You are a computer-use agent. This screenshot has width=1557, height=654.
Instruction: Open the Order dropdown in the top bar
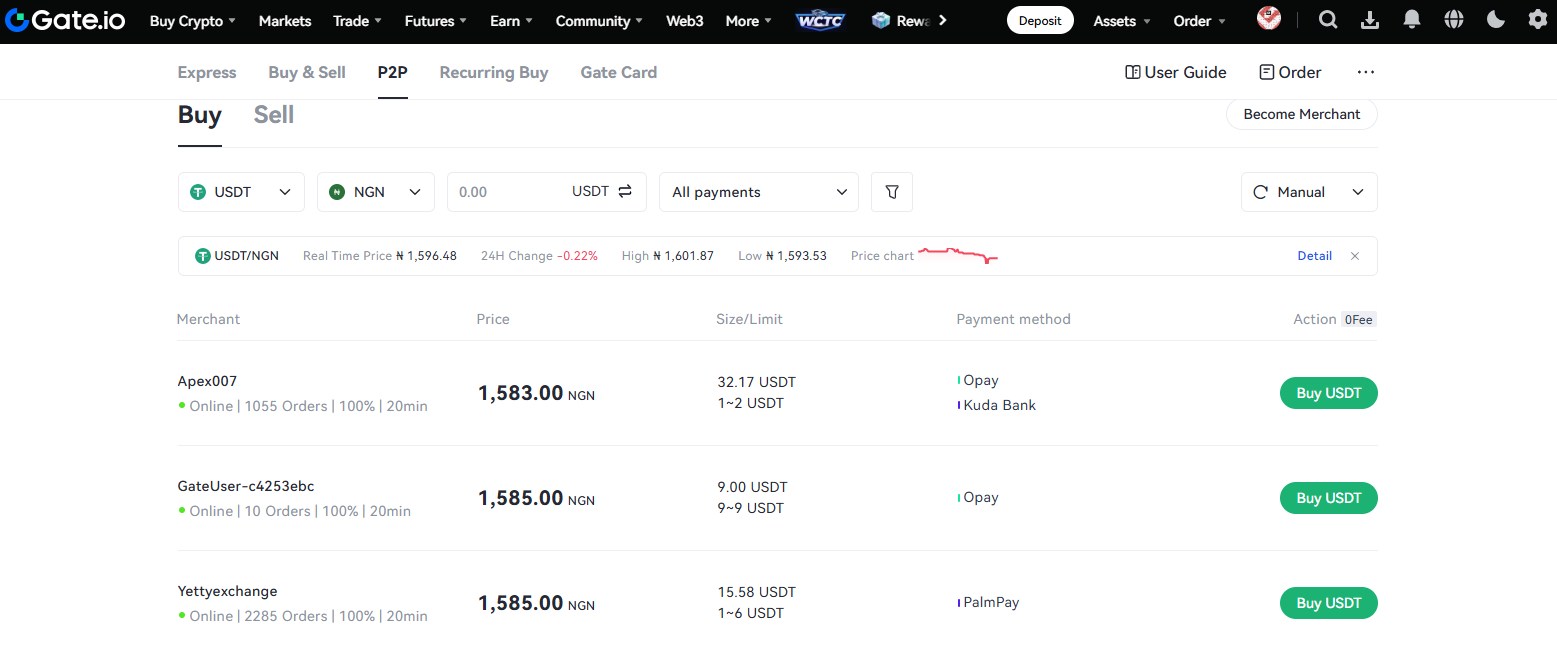(1200, 21)
